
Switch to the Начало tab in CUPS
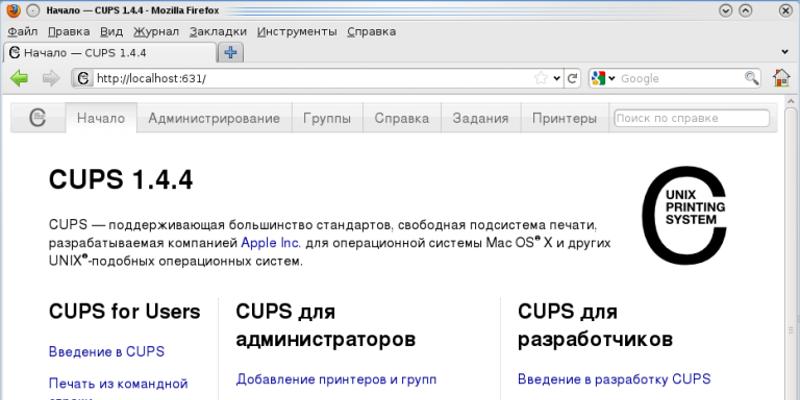(101, 118)
